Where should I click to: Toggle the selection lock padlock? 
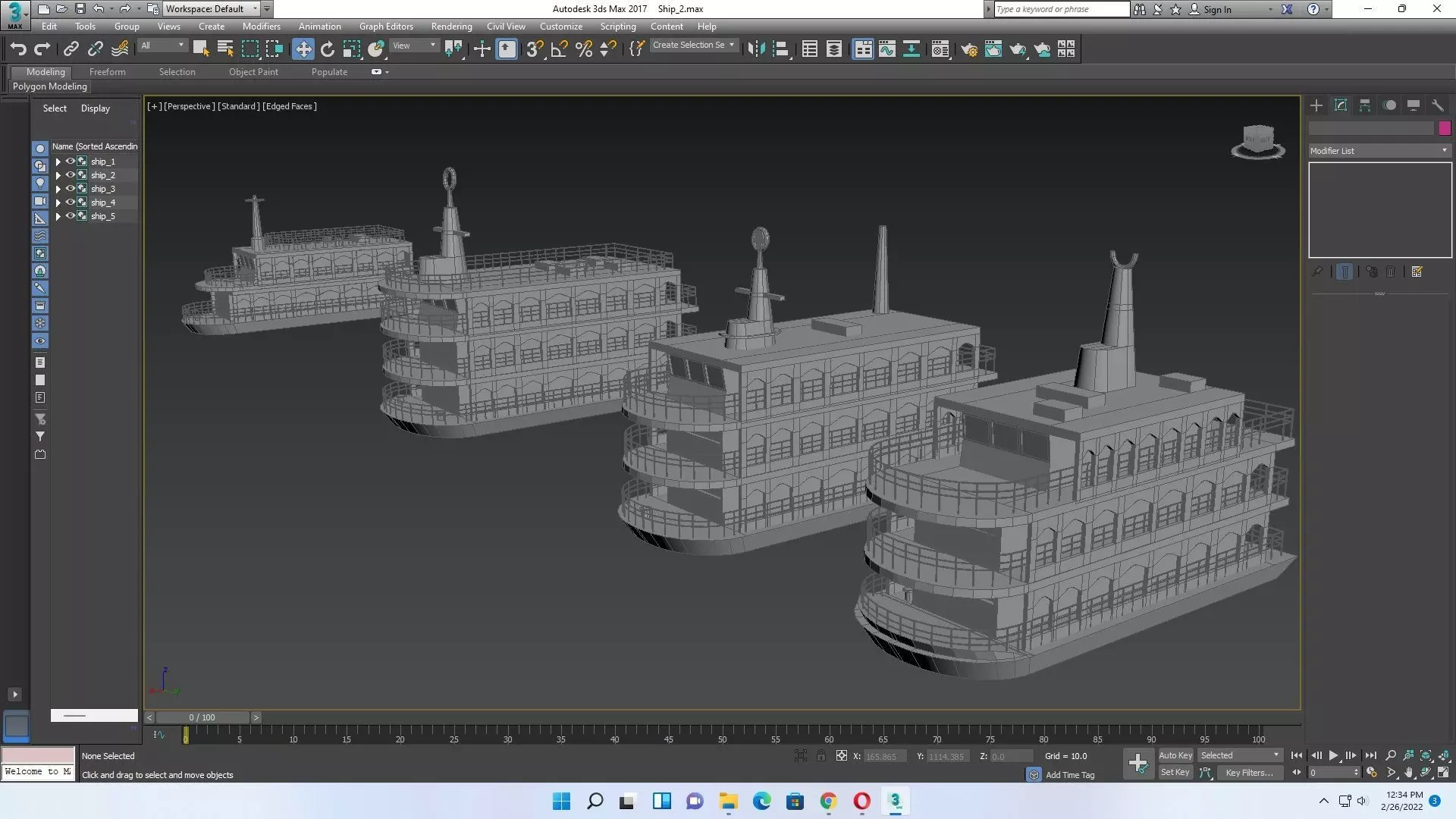point(821,756)
